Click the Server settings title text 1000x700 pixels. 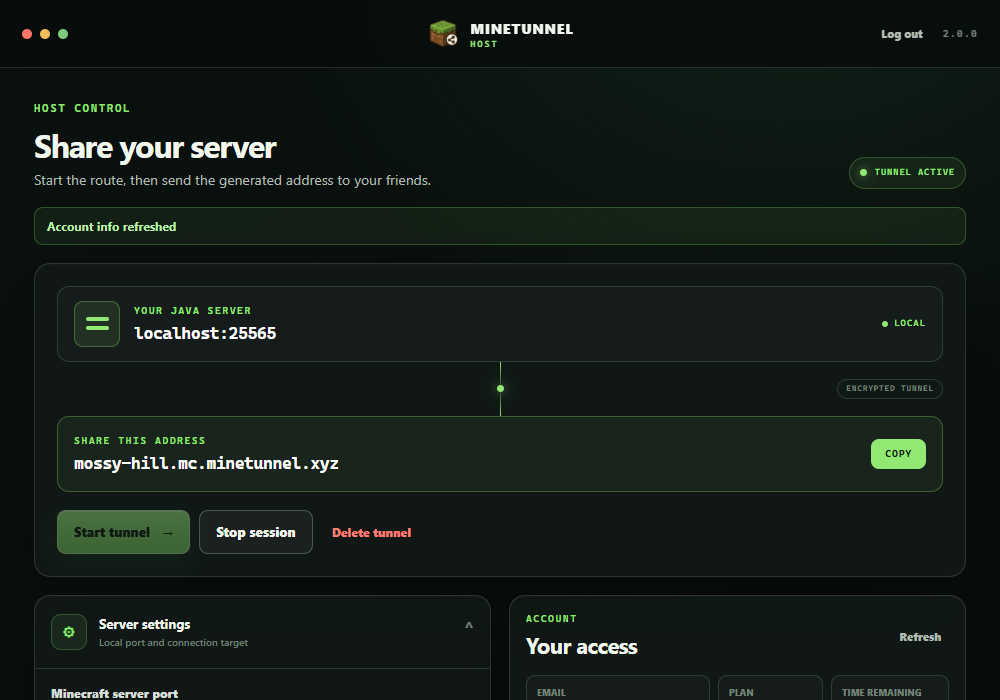point(144,625)
